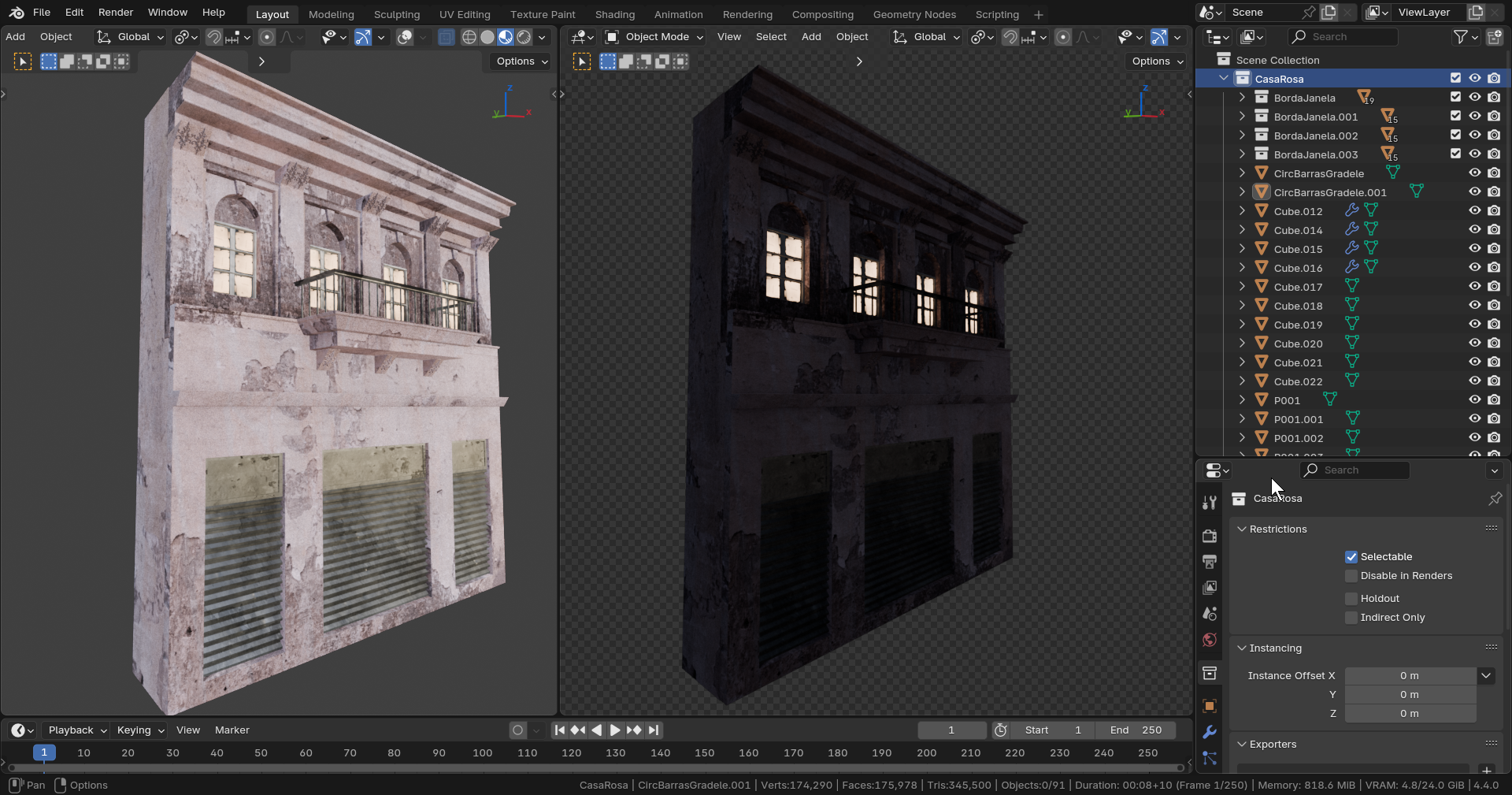Viewport: 1512px width, 795px height.
Task: Select rendered shading in left viewport
Action: (524, 37)
